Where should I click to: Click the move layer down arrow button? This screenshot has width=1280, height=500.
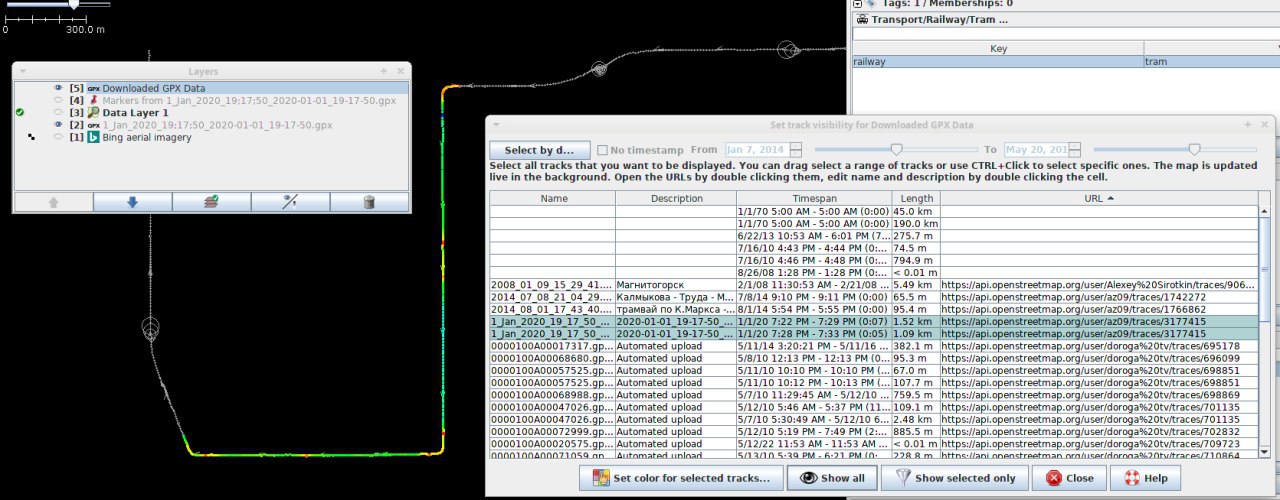[132, 202]
